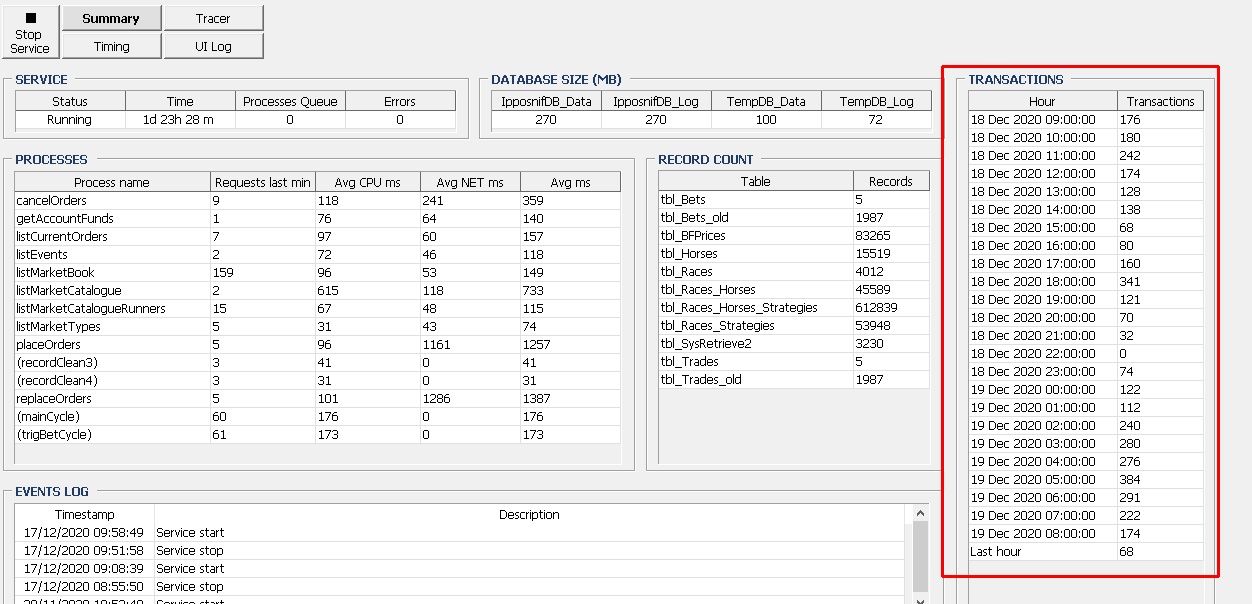This screenshot has width=1252, height=604.
Task: Select the listMarketCatalogueRunners process row
Action: [317, 309]
